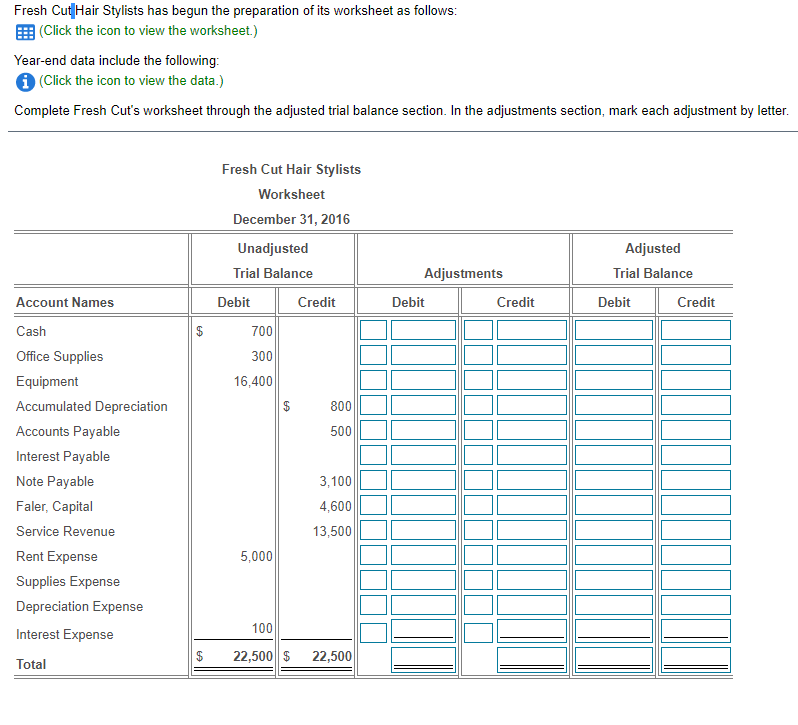Select Interest Expense adjustments debit amount field

point(423,630)
